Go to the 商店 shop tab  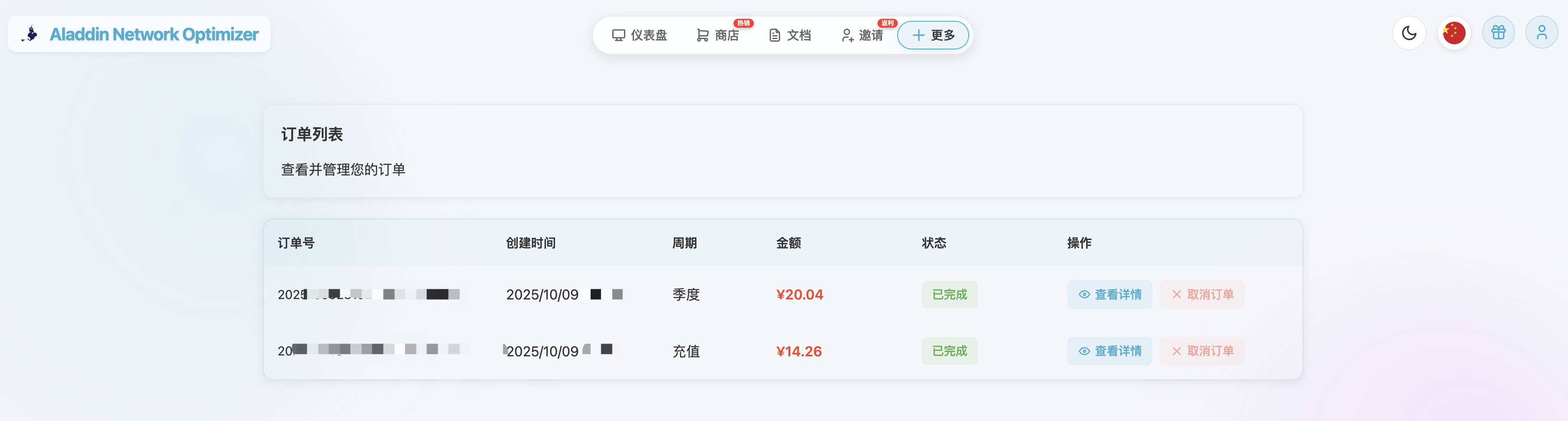pos(718,35)
